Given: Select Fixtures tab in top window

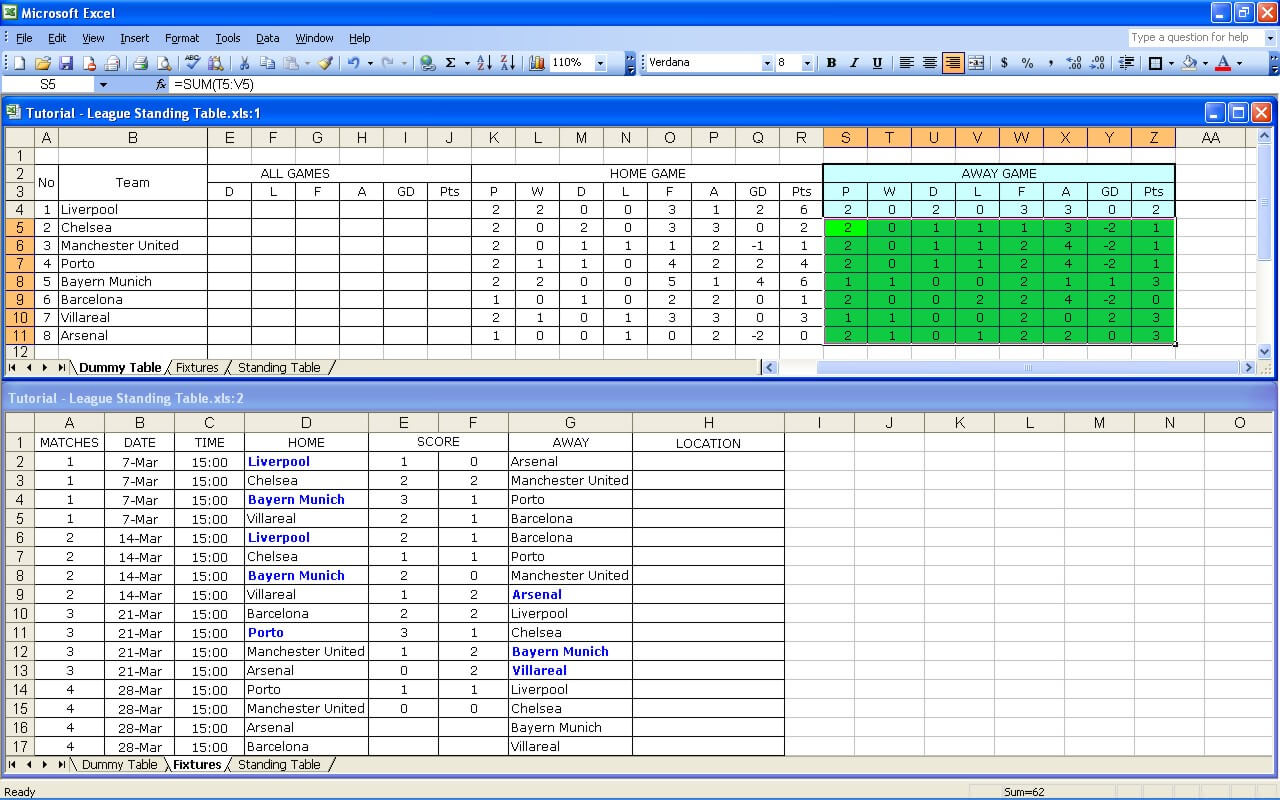Looking at the screenshot, I should (x=197, y=368).
